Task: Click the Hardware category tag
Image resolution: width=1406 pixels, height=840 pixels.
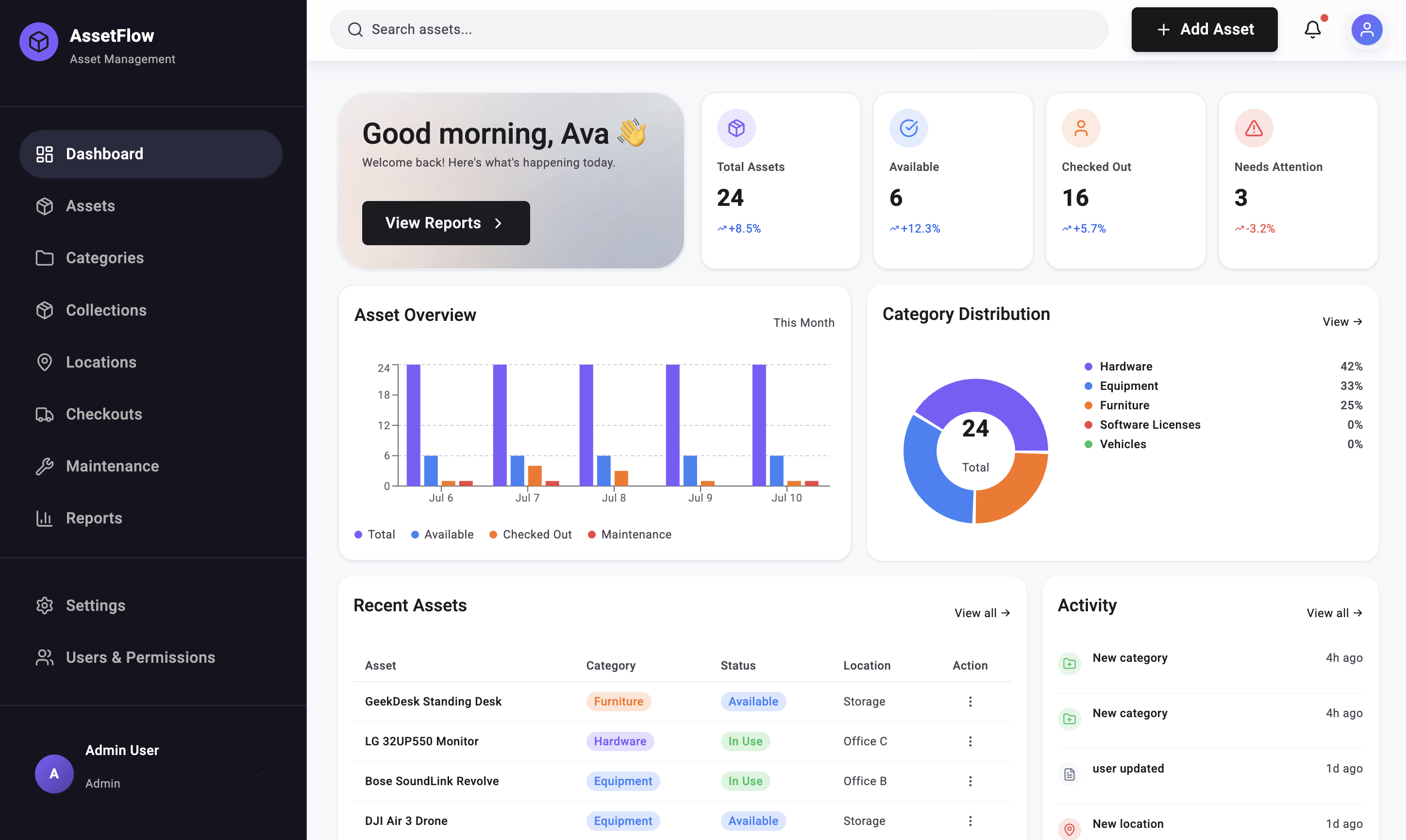Action: (619, 741)
